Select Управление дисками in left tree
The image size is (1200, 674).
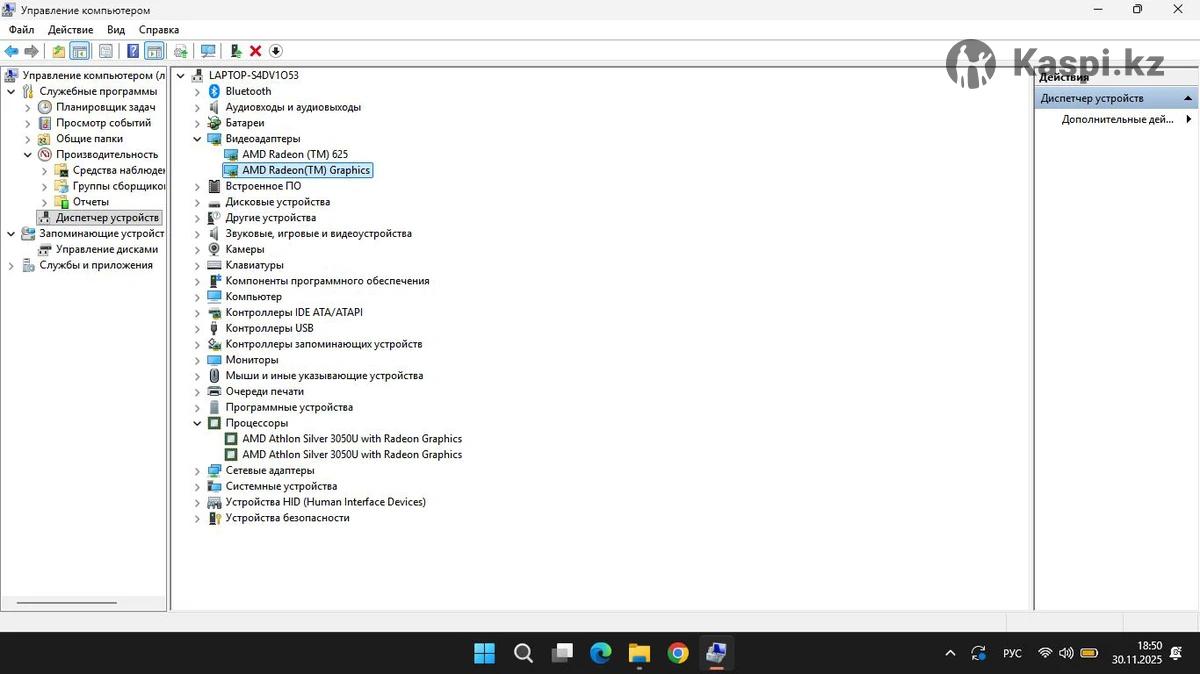pos(106,249)
